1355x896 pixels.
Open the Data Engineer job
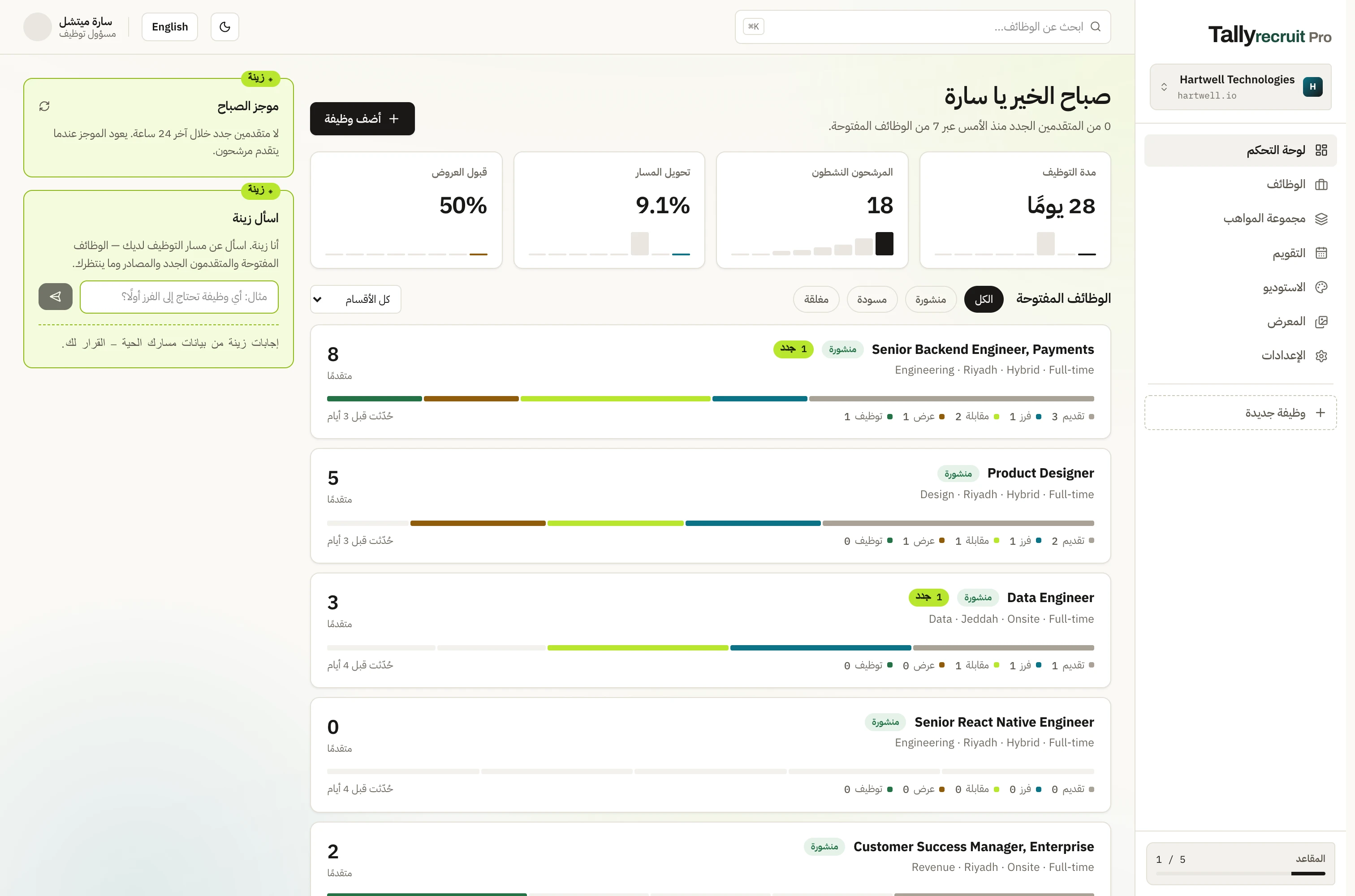tap(710, 630)
